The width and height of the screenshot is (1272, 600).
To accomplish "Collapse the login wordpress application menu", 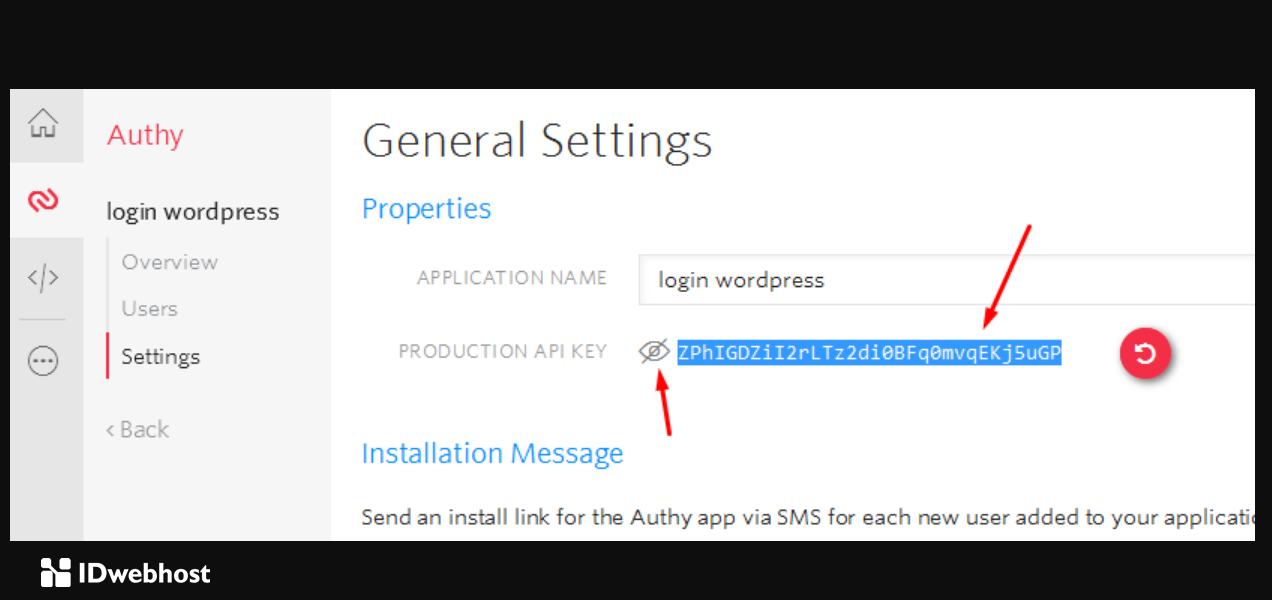I will click(x=192, y=211).
